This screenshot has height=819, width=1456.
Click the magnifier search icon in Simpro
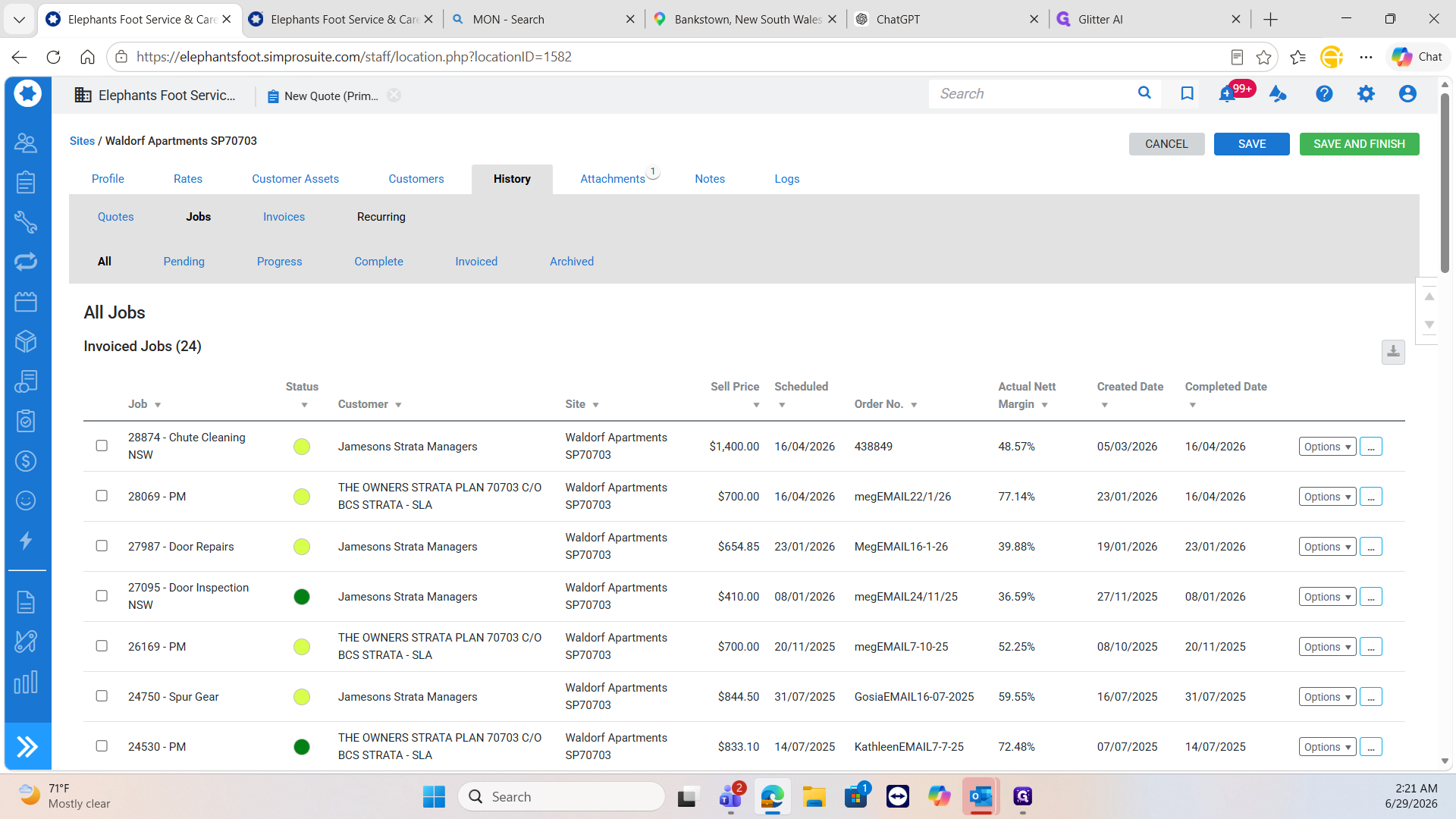pyautogui.click(x=1144, y=93)
